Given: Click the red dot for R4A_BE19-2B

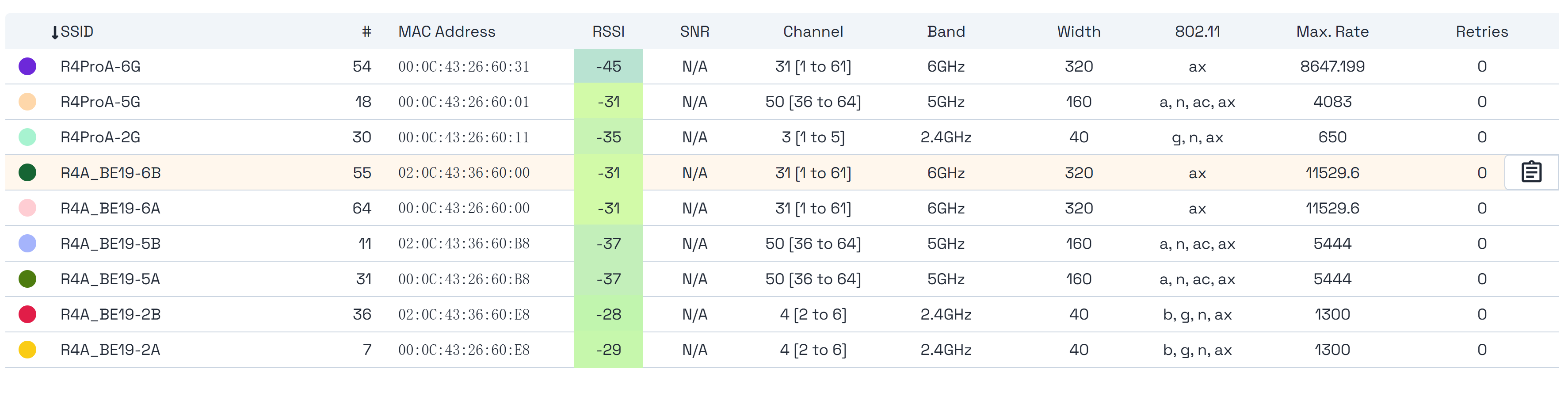Looking at the screenshot, I should click(27, 314).
